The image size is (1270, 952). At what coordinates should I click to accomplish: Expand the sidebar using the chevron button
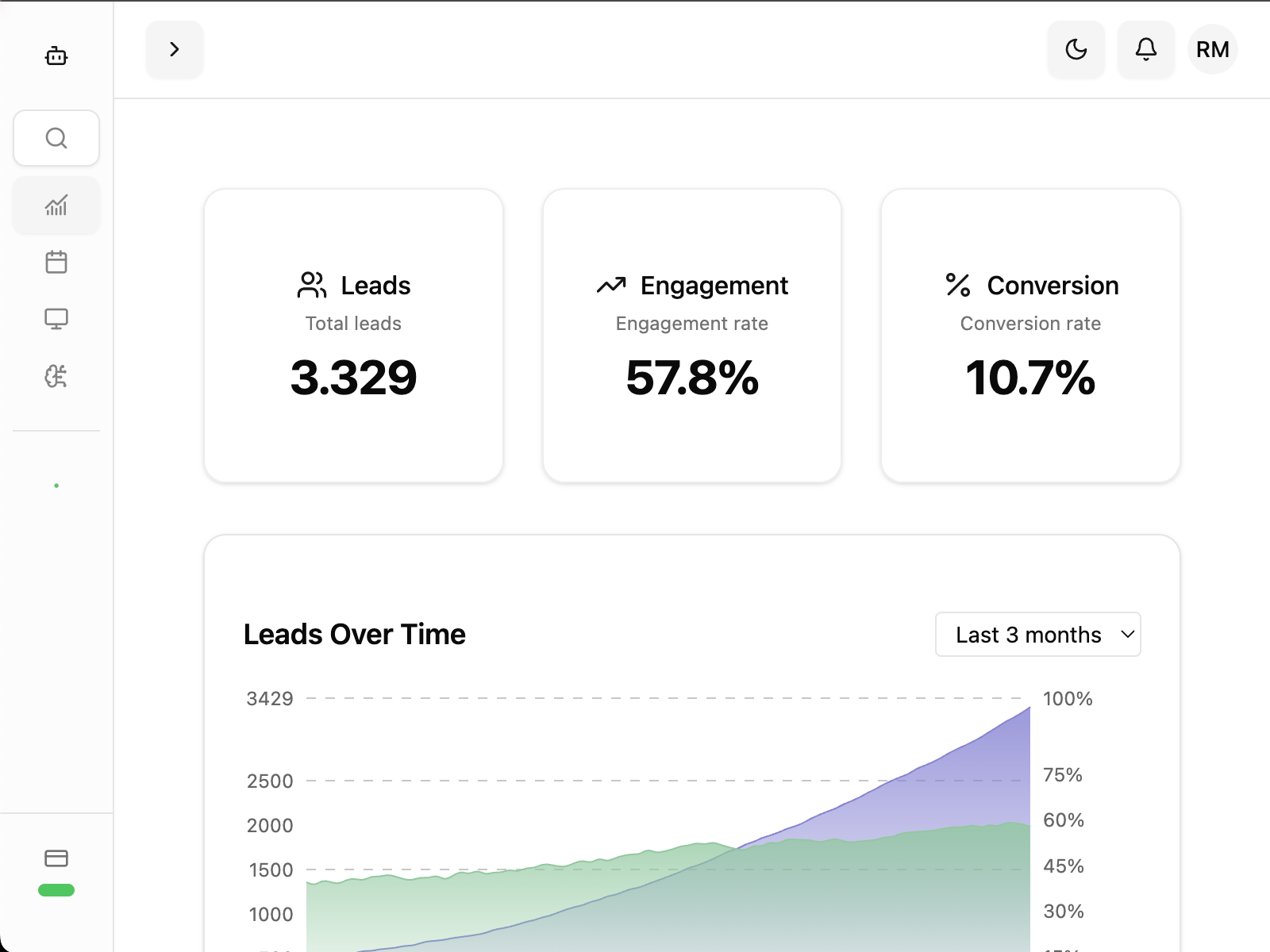(174, 49)
